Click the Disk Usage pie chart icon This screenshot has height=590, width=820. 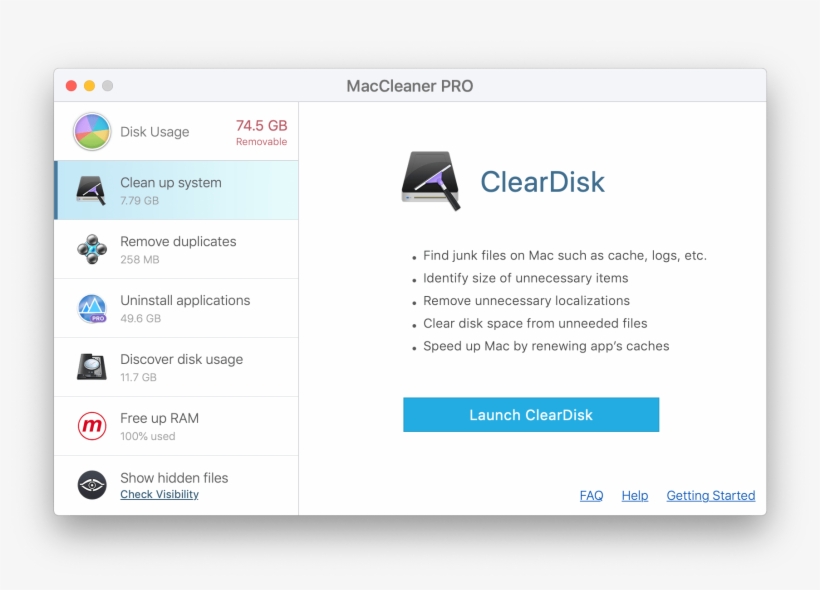click(x=92, y=132)
